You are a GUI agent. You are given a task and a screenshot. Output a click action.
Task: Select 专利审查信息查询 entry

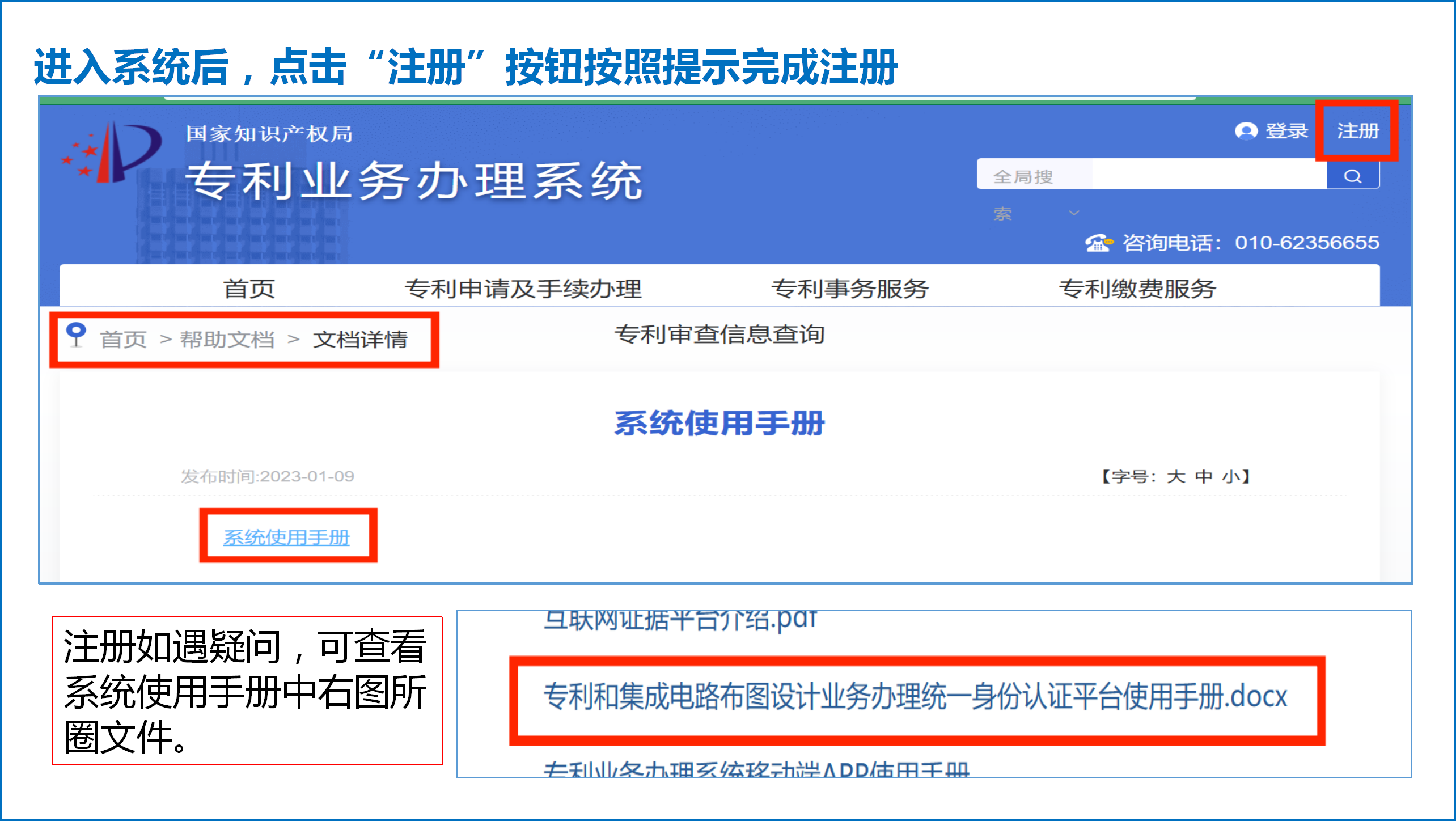pyautogui.click(x=719, y=335)
